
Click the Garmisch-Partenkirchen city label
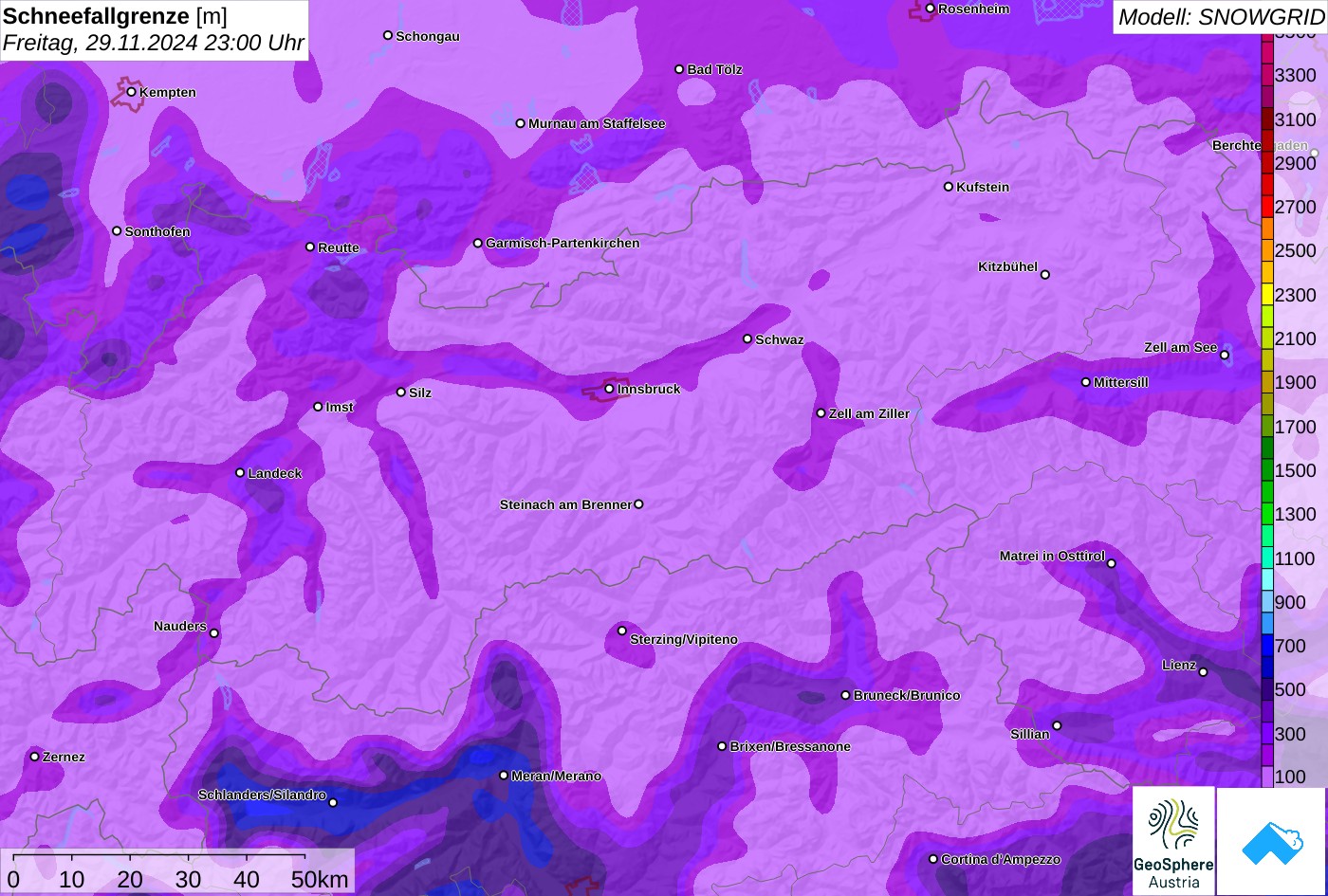click(x=563, y=244)
